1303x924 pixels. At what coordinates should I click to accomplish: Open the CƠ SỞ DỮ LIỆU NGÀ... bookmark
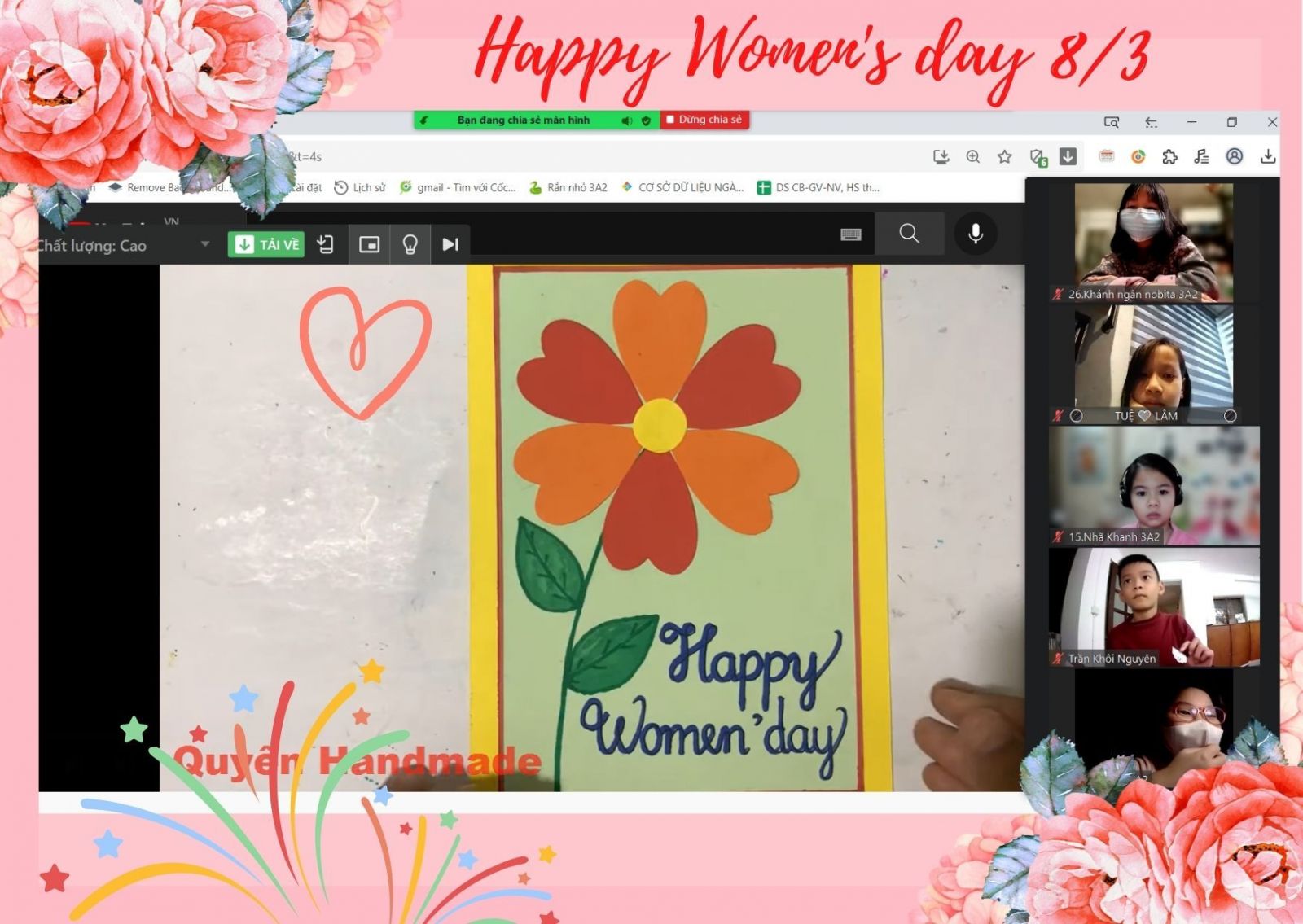pyautogui.click(x=682, y=187)
